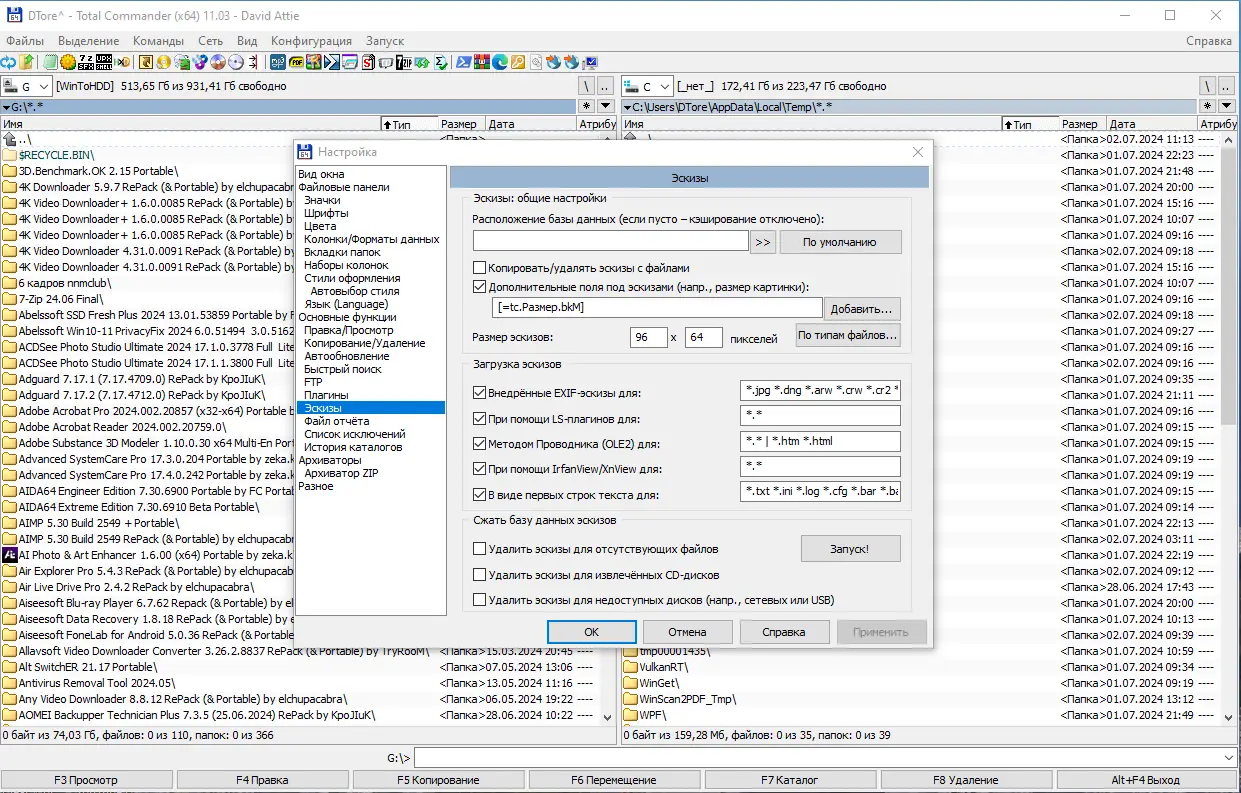
Task: Click the PowerShell icon in toolbar
Action: tap(464, 62)
